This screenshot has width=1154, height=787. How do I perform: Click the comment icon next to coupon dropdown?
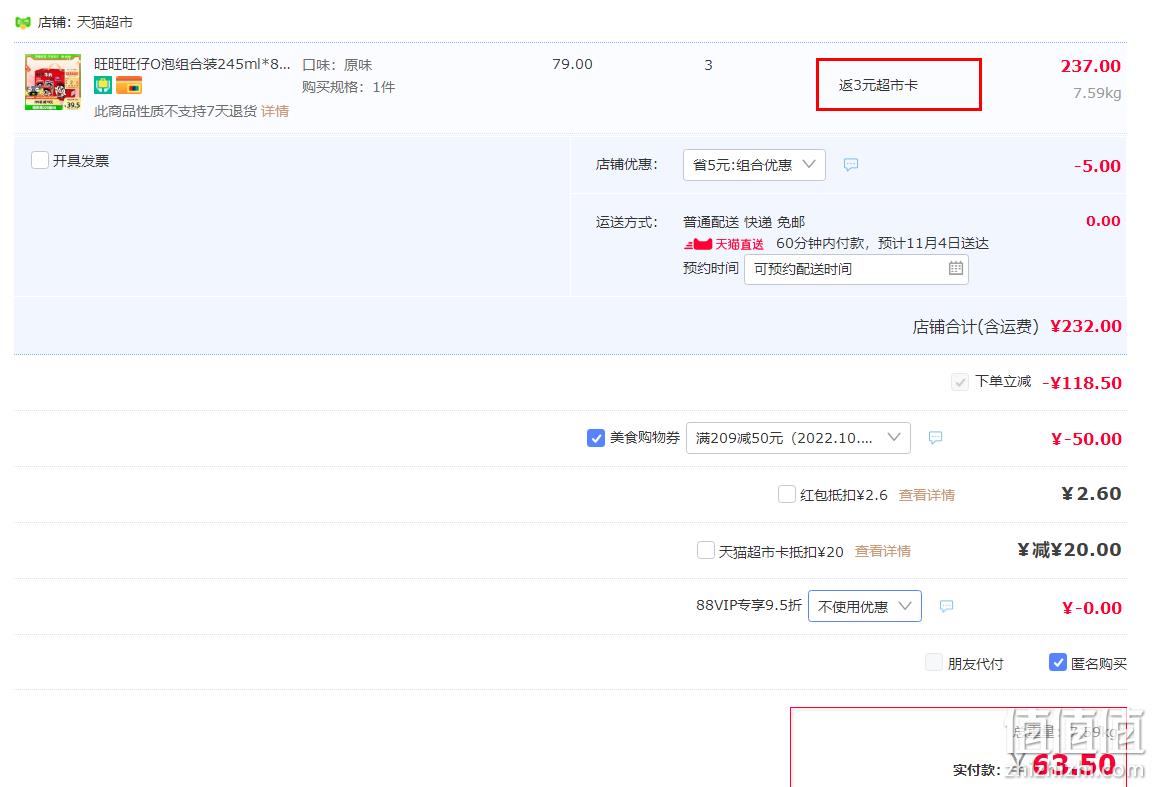coord(935,438)
